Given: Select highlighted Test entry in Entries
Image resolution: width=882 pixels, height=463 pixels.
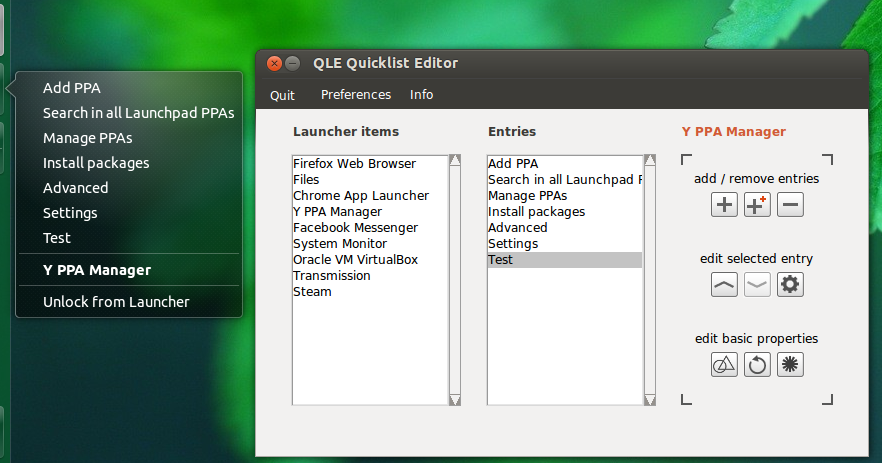Looking at the screenshot, I should (565, 260).
